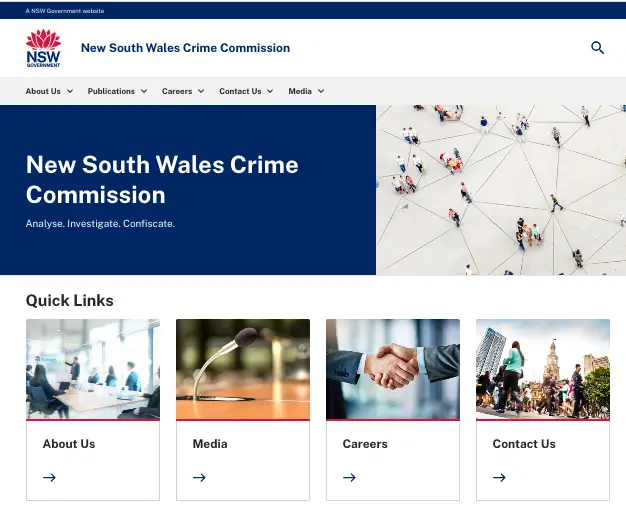Click 'A NSW Government website' banner text
626x518 pixels.
pos(65,11)
